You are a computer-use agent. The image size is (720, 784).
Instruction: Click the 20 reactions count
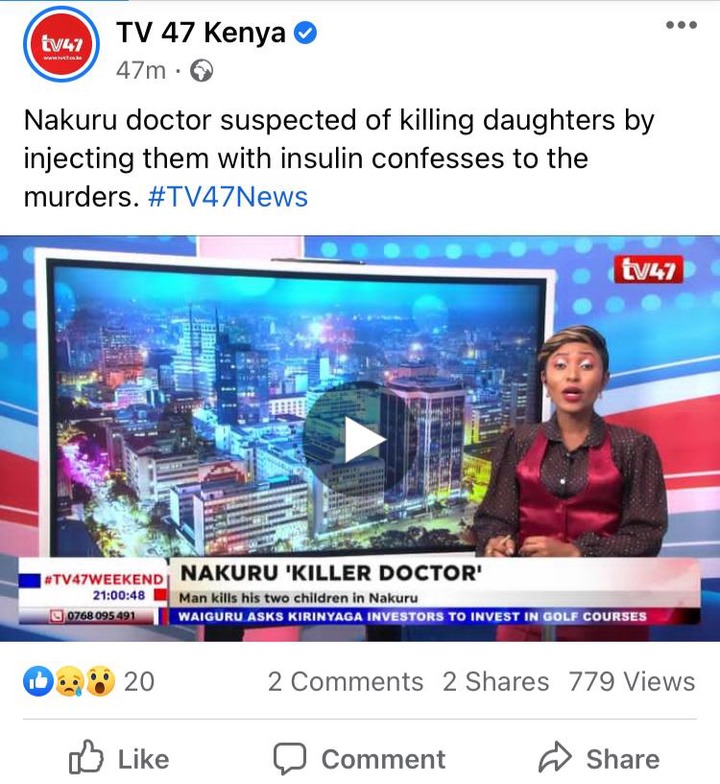click(x=139, y=682)
